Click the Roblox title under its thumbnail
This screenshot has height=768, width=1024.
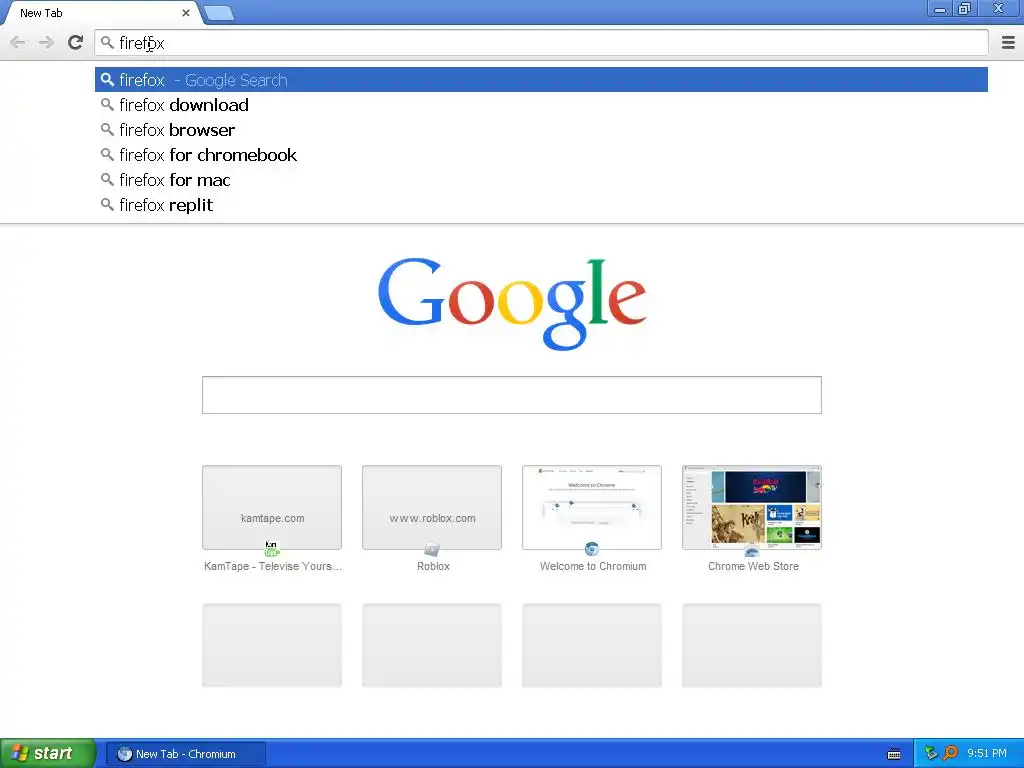pyautogui.click(x=434, y=566)
